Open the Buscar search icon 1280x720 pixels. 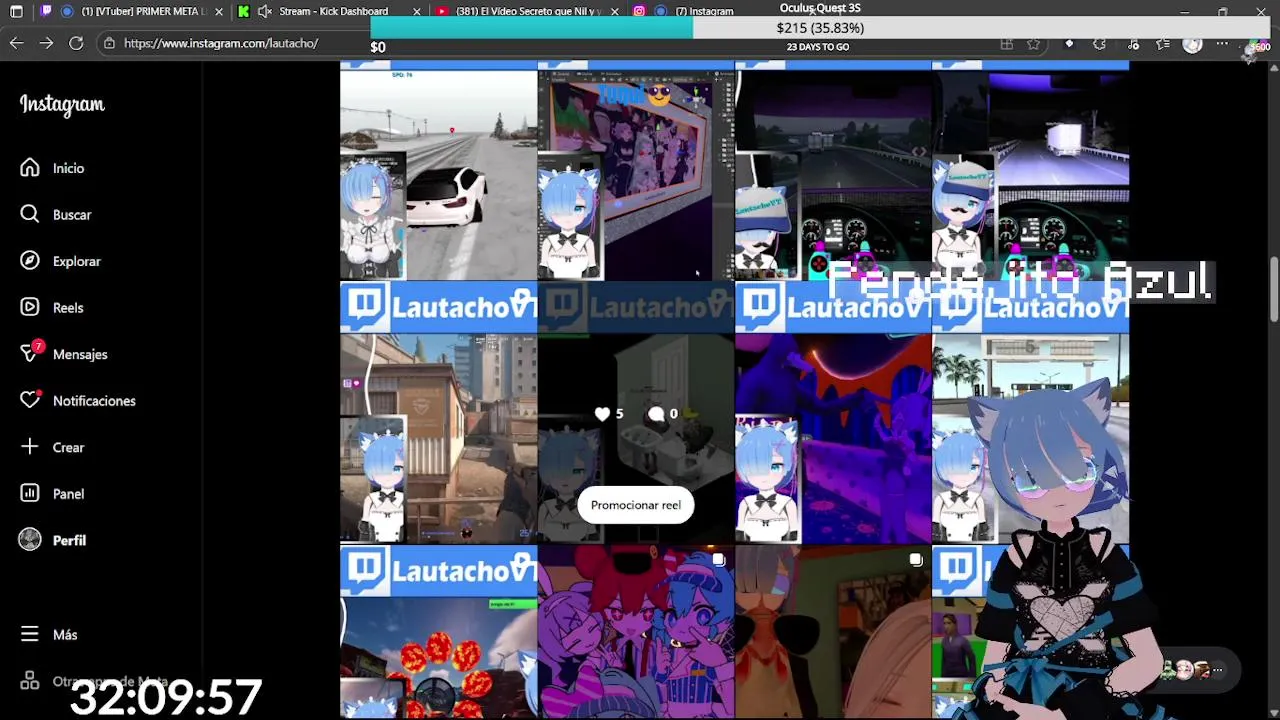[x=30, y=214]
